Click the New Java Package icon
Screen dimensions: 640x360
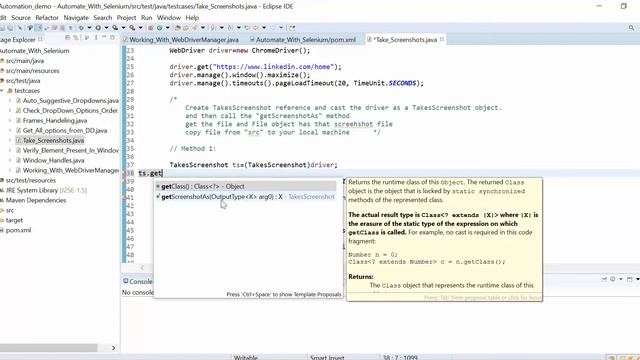151,28
